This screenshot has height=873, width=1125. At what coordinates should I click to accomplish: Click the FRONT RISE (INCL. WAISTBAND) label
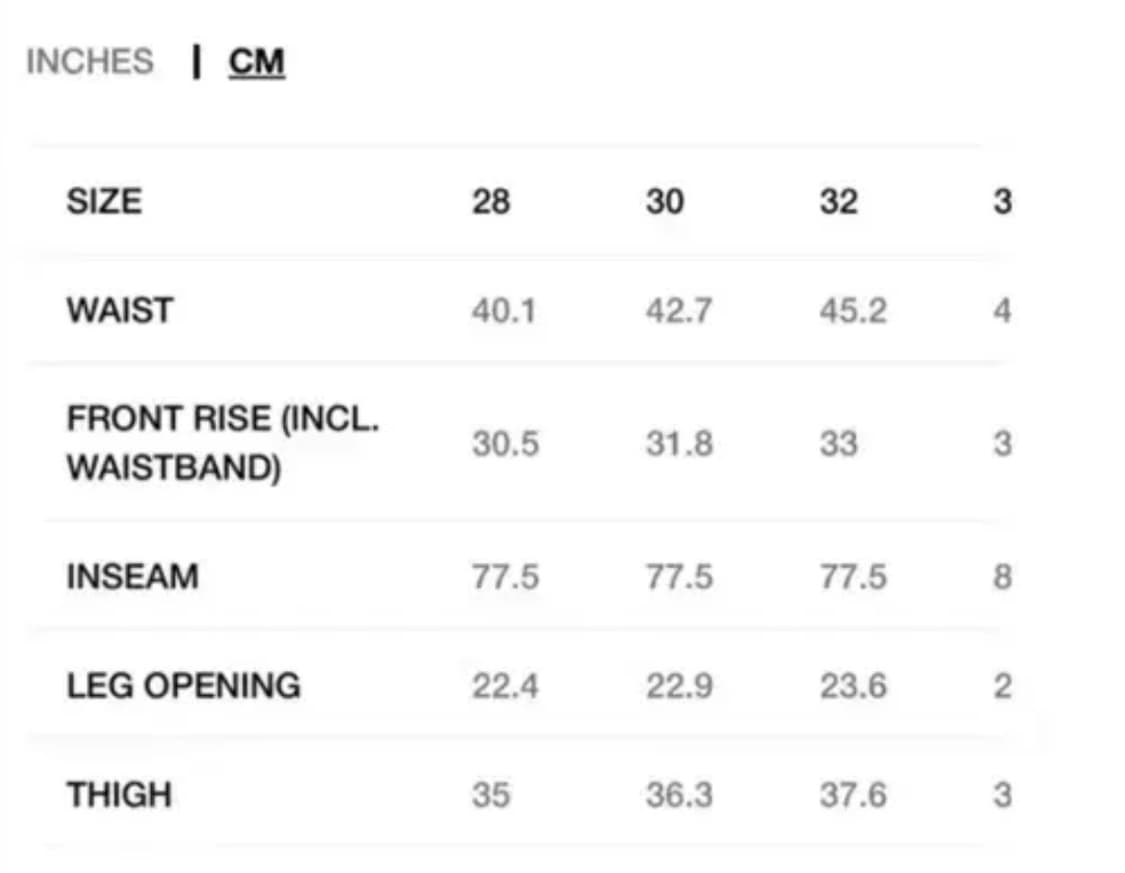coord(222,443)
